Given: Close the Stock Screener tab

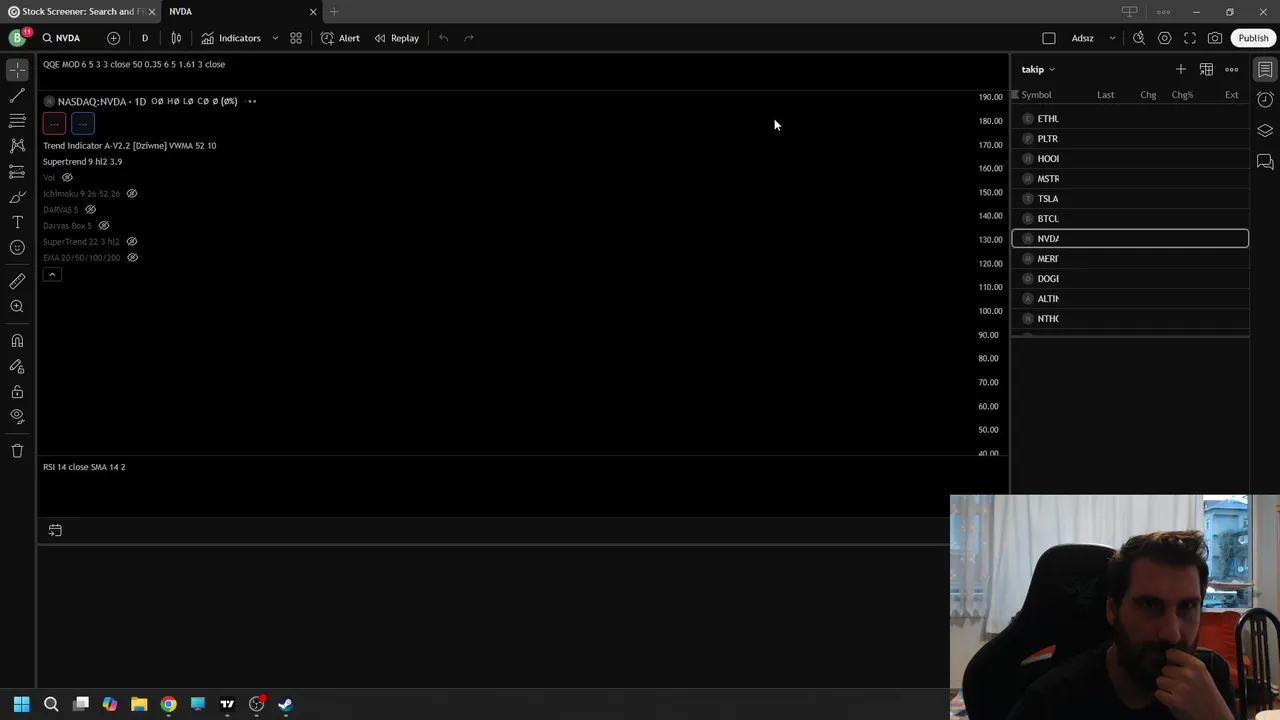Looking at the screenshot, I should pos(152,11).
